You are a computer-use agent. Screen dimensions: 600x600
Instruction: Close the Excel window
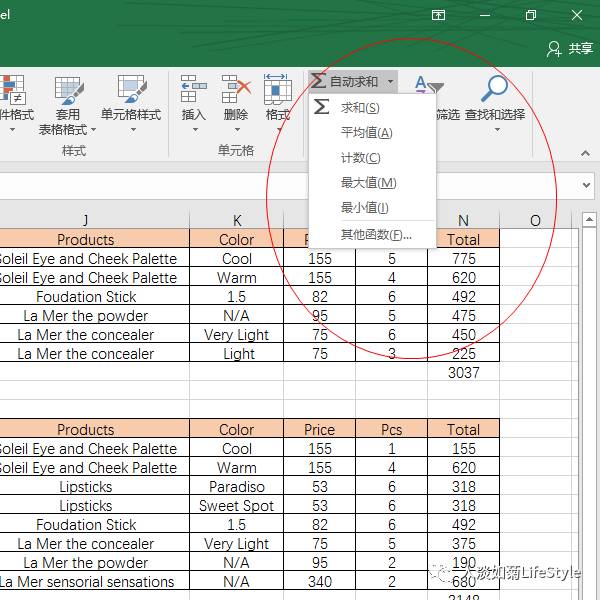(577, 15)
